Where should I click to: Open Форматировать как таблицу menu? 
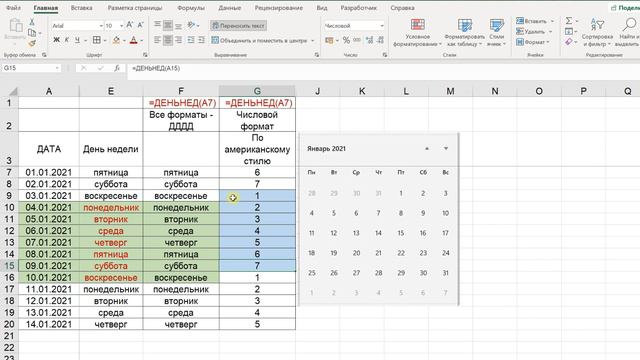[464, 33]
